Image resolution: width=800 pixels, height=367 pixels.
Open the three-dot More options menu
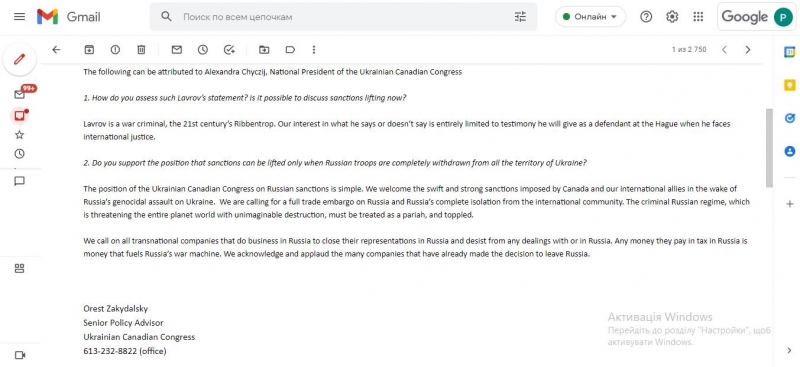point(314,50)
